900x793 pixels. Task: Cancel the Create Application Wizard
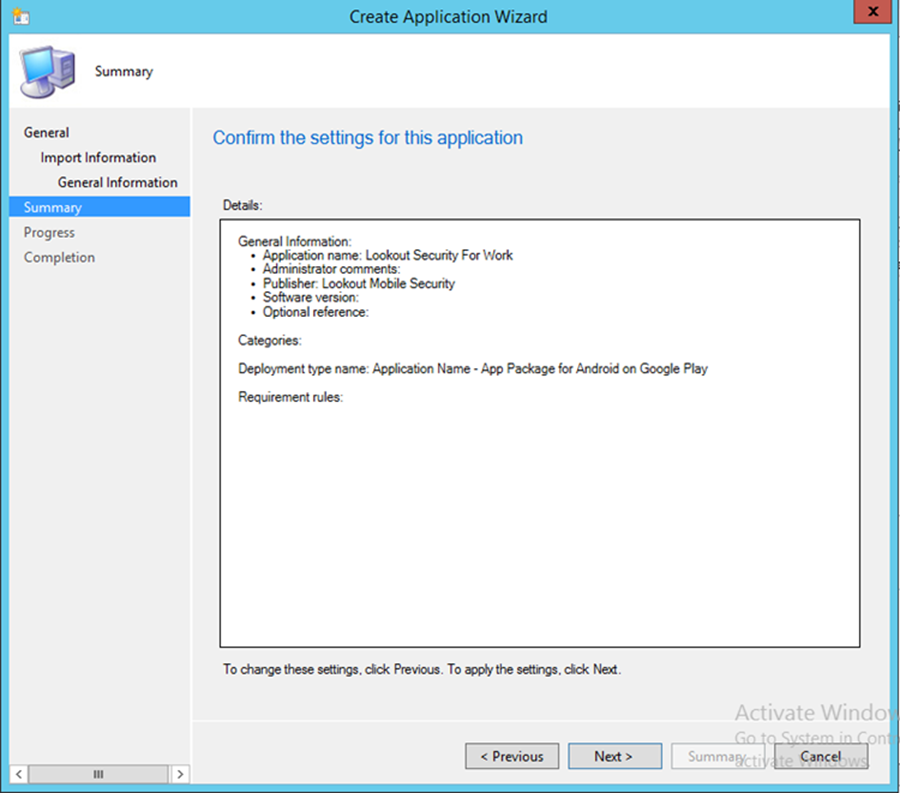pos(821,756)
